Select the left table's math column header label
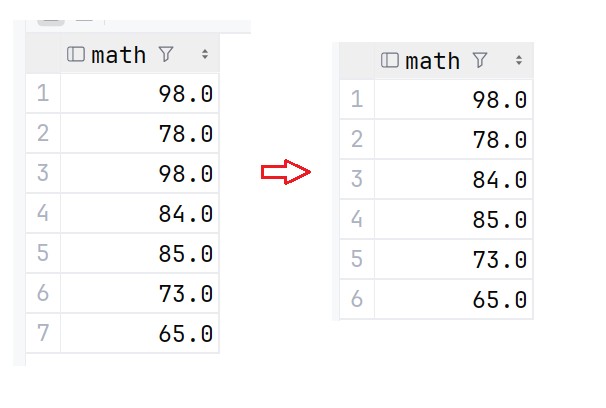The width and height of the screenshot is (606, 408). click(x=119, y=55)
